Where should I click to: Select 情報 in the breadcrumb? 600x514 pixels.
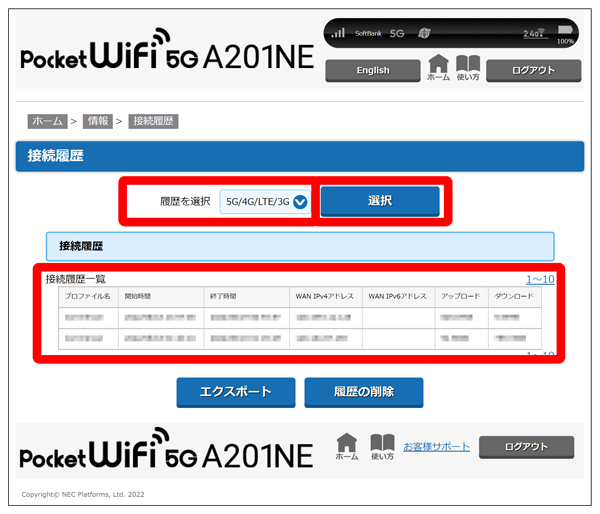coord(97,121)
